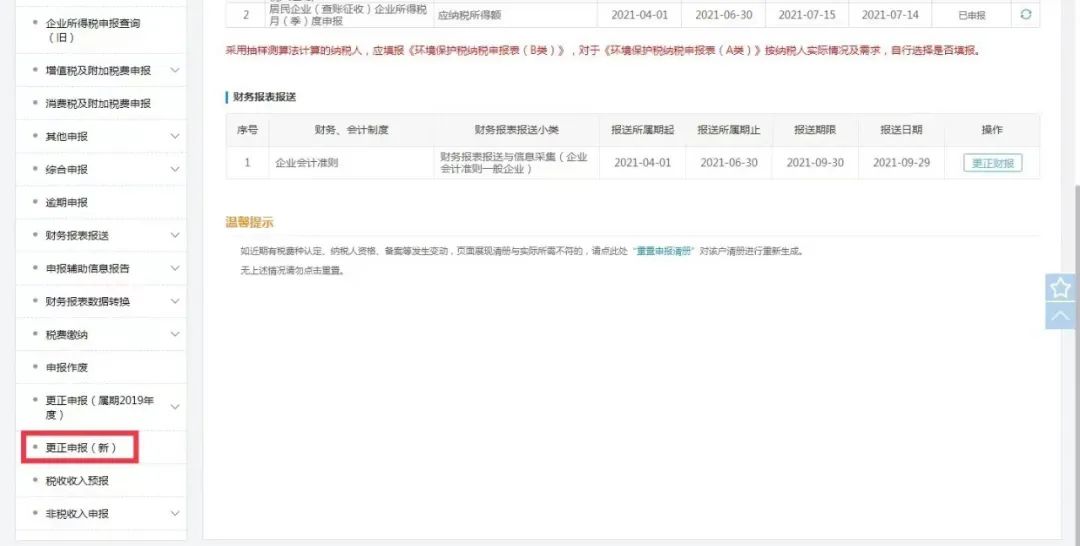Click 财务报表报送小类 column header
This screenshot has width=1080, height=546.
tap(517, 129)
